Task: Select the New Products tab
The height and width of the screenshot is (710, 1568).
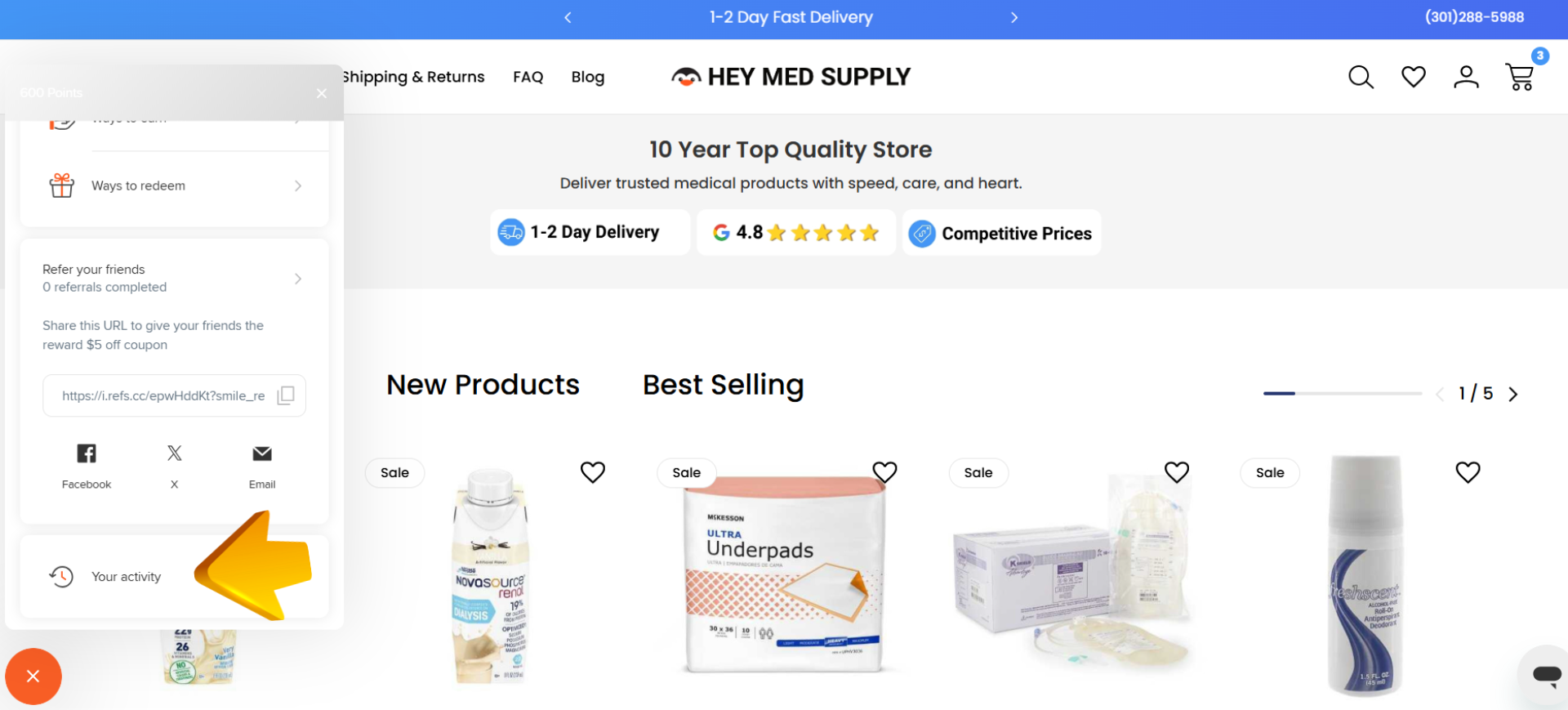Action: [483, 385]
